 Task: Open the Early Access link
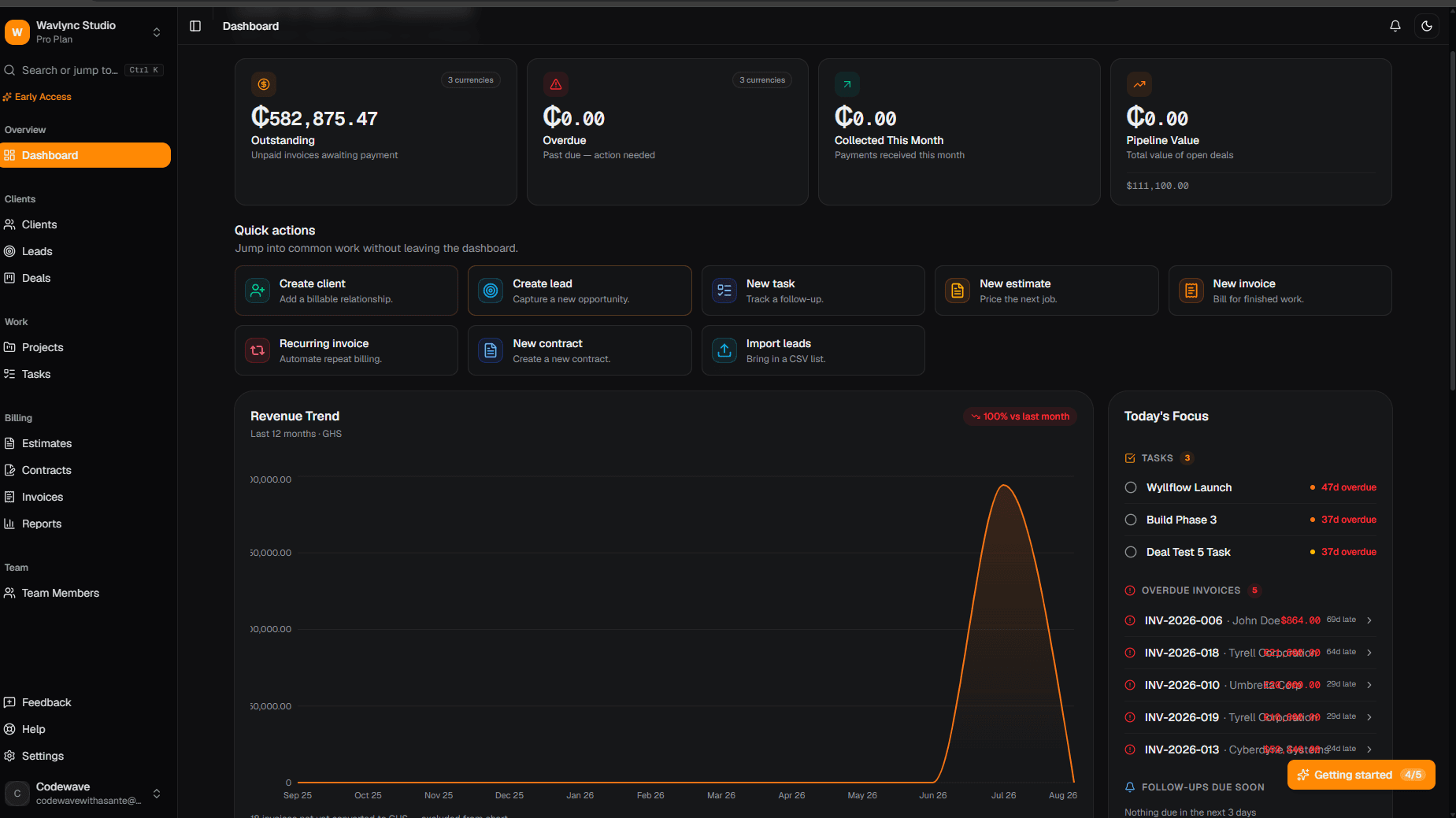pos(38,97)
